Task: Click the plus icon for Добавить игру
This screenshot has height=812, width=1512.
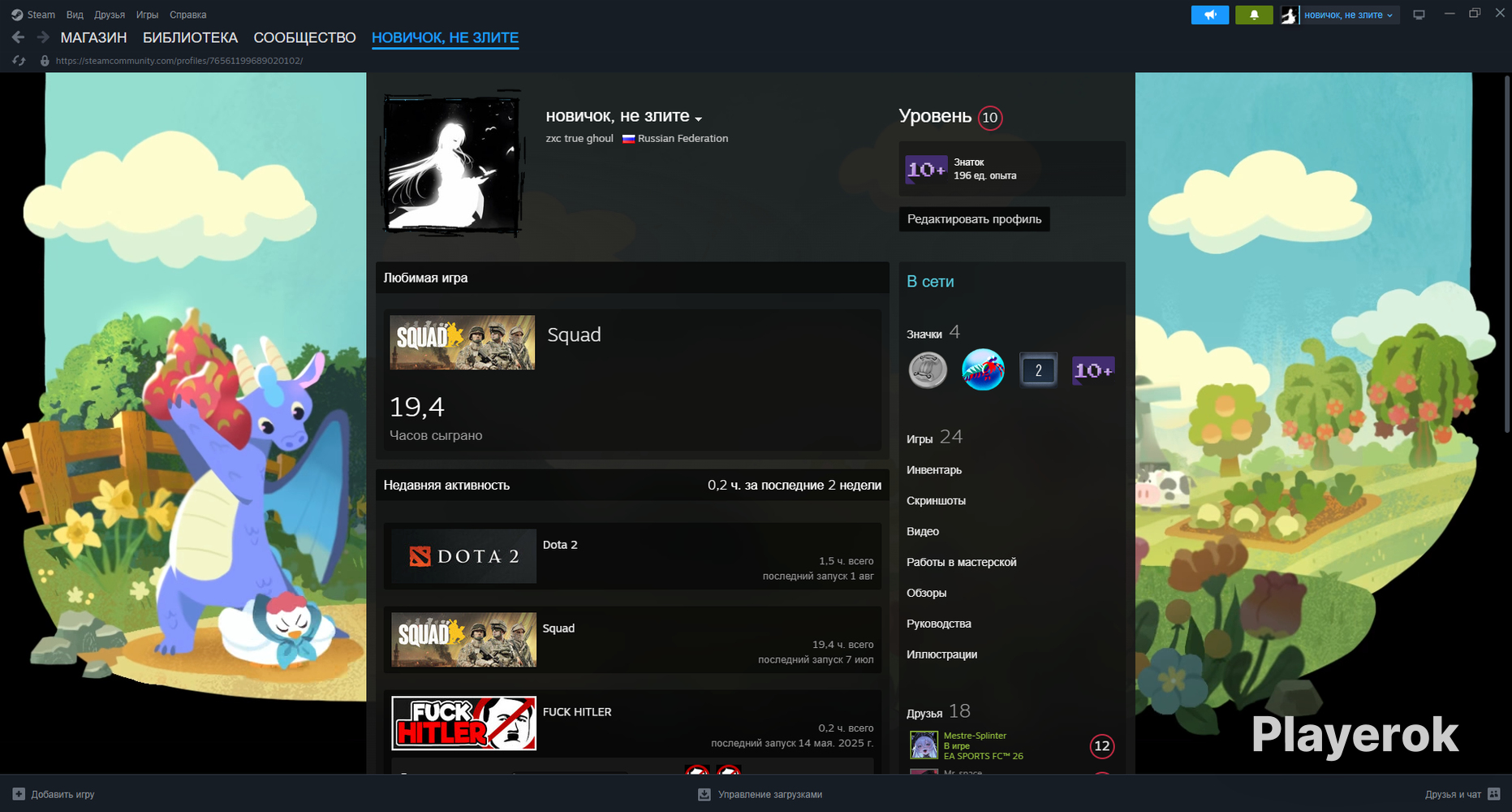Action: click(19, 794)
